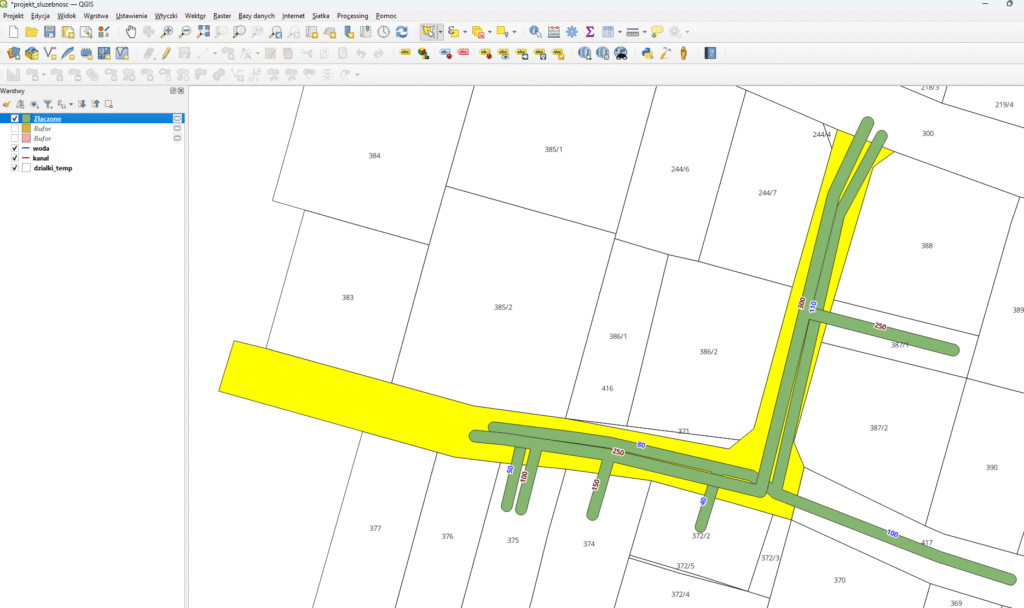Open the statistical summary sigma tool
Screen dimensions: 1024x608
(x=589, y=32)
